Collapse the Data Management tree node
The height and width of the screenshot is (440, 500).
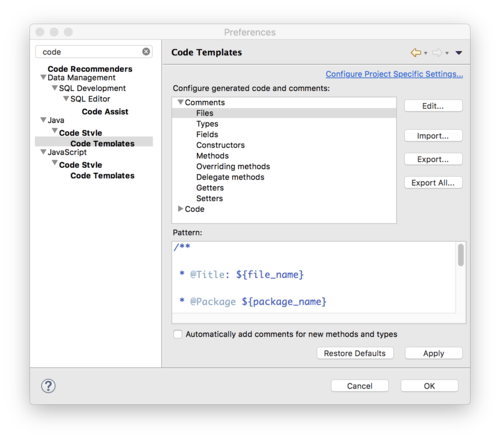[43, 77]
